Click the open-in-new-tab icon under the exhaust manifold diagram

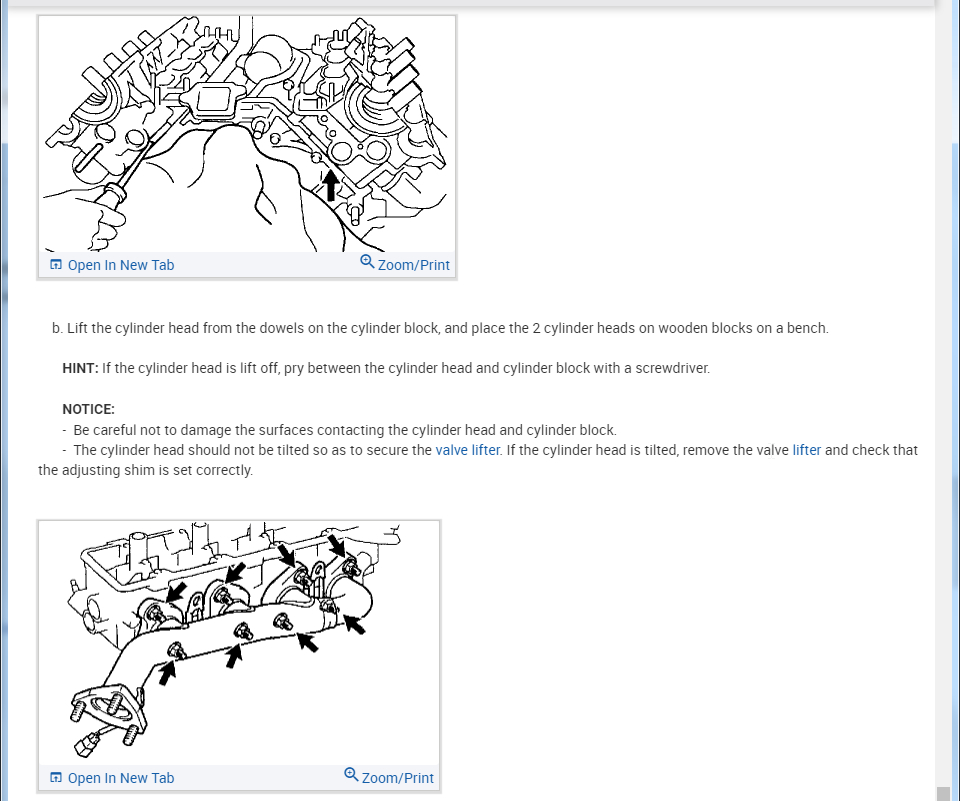pos(56,777)
